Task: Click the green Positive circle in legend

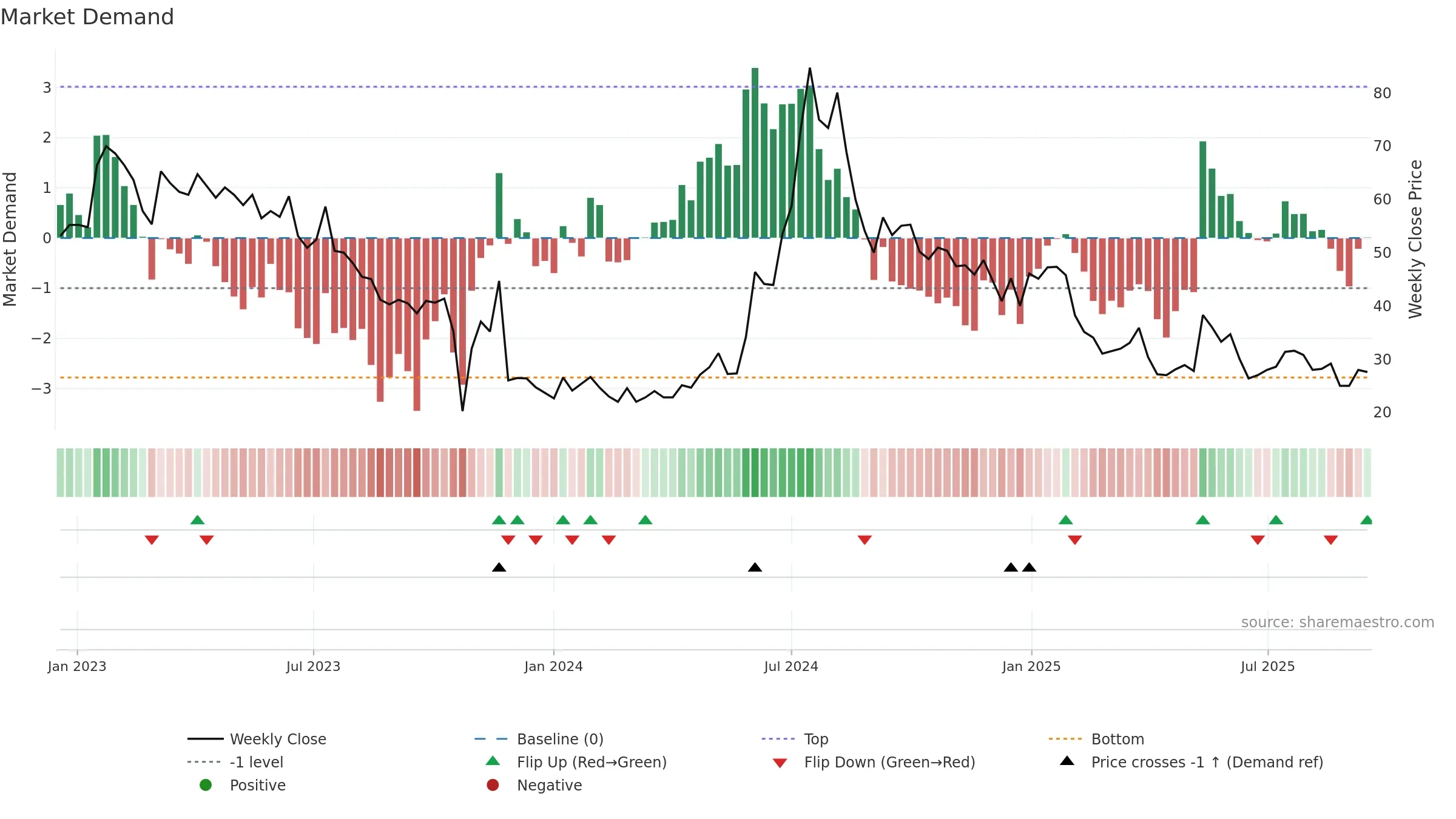Action: pyautogui.click(x=206, y=785)
